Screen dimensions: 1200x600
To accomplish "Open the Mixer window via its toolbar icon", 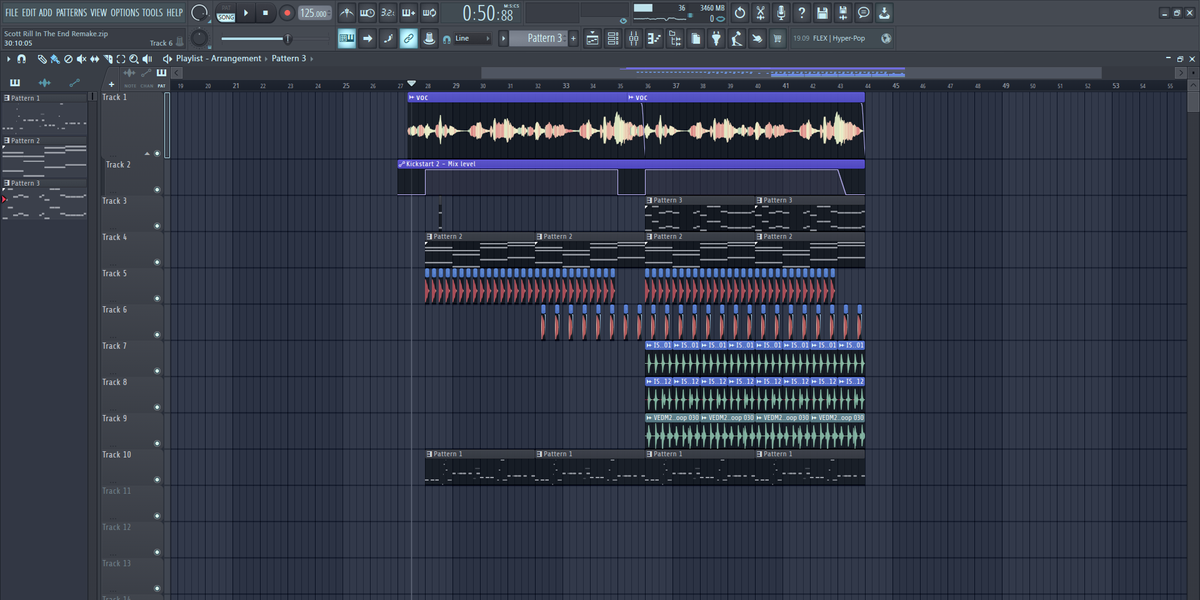I will tap(633, 39).
